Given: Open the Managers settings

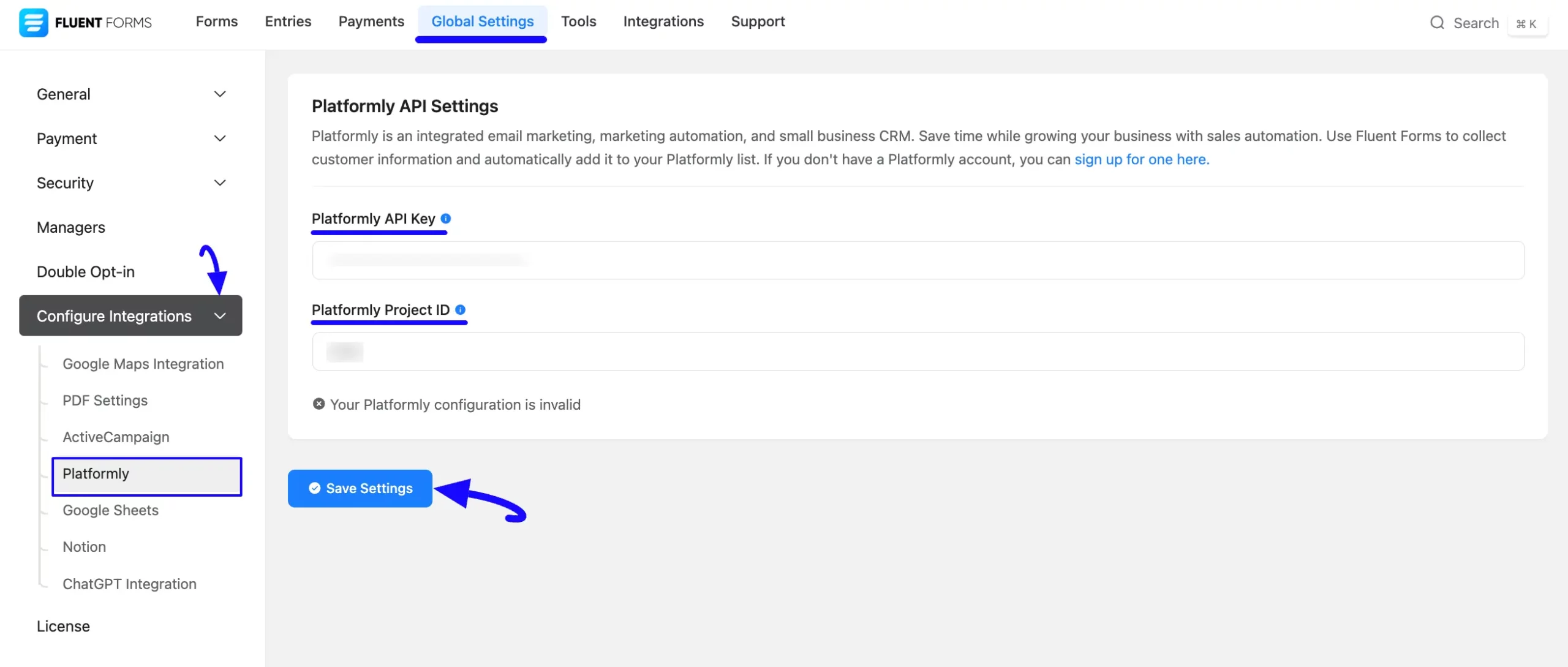Looking at the screenshot, I should (x=71, y=227).
